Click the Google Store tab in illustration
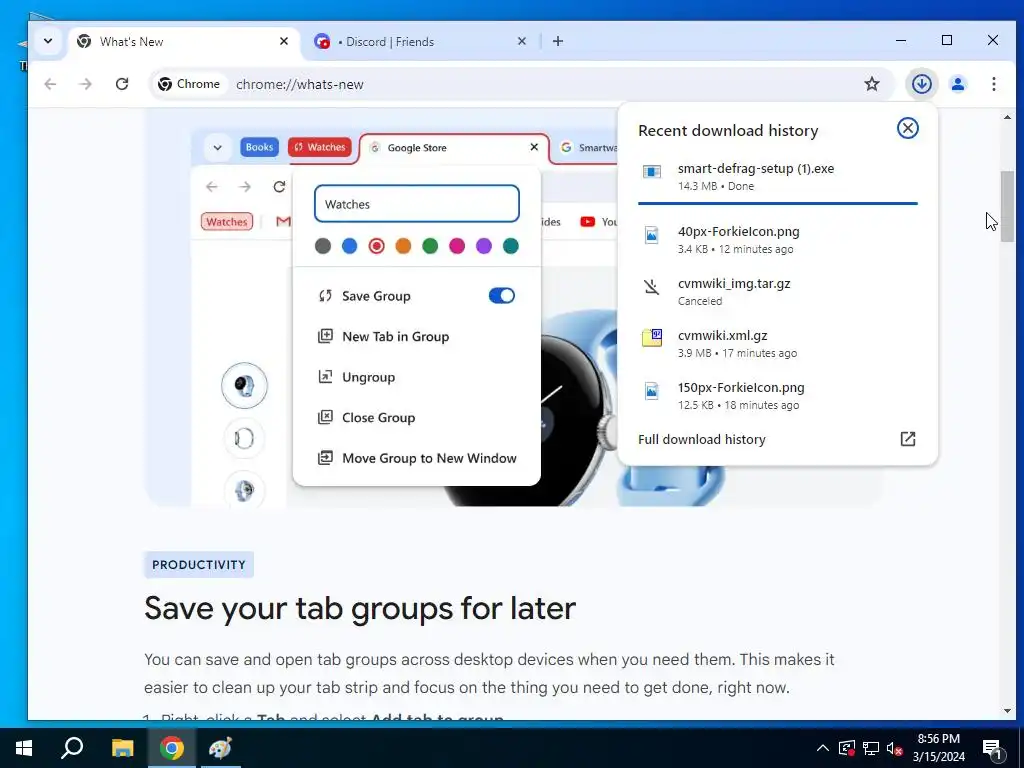The width and height of the screenshot is (1024, 768). click(x=454, y=148)
